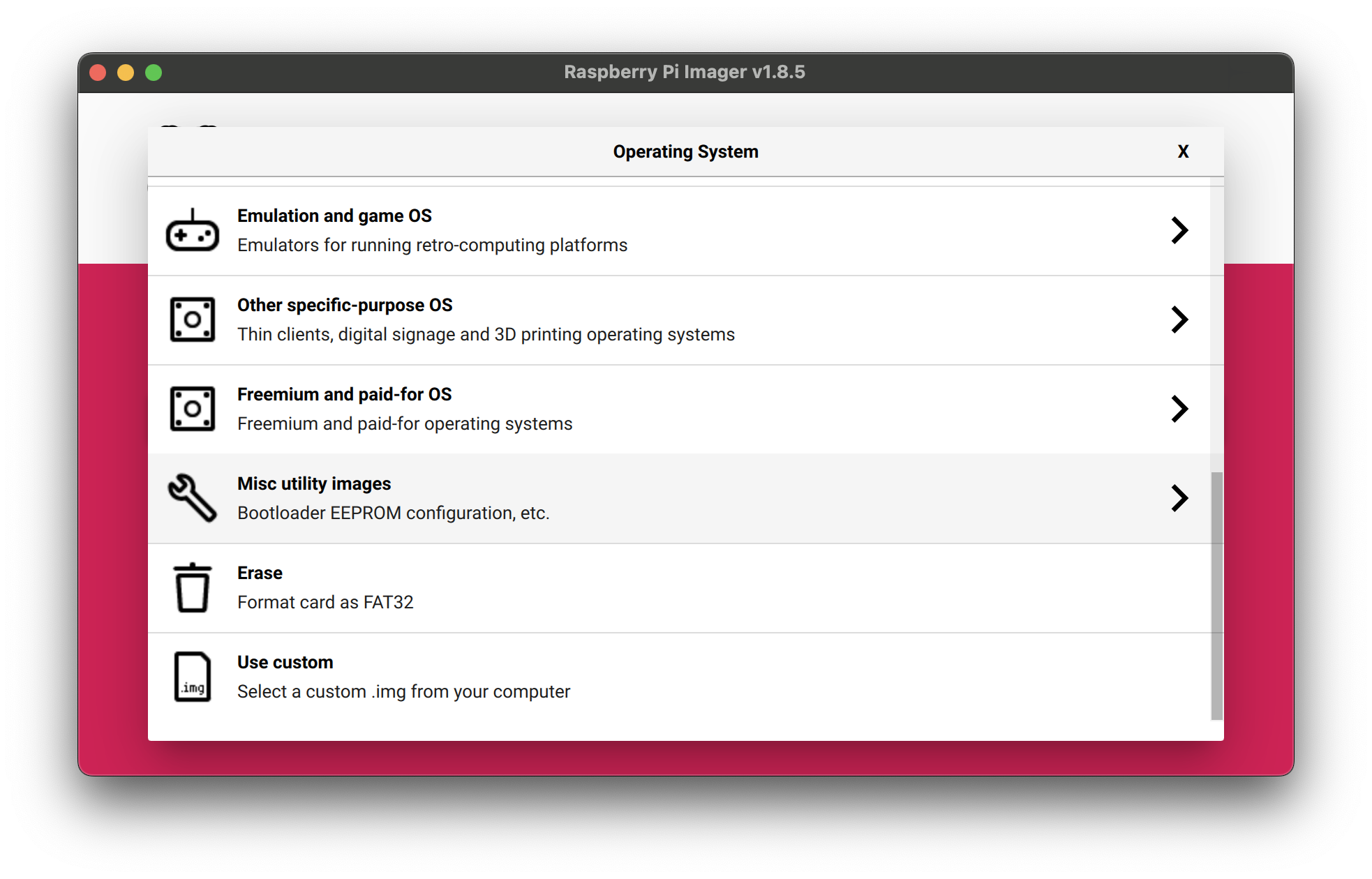Click the wrench icon for Misc utilities
This screenshot has width=1372, height=879.
pyautogui.click(x=193, y=498)
